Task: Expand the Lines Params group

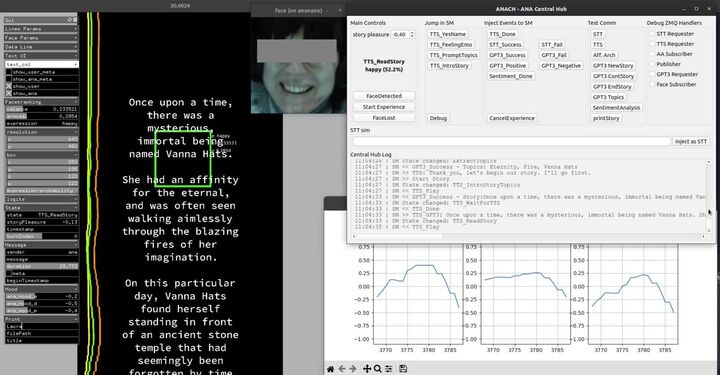Action: point(41,28)
